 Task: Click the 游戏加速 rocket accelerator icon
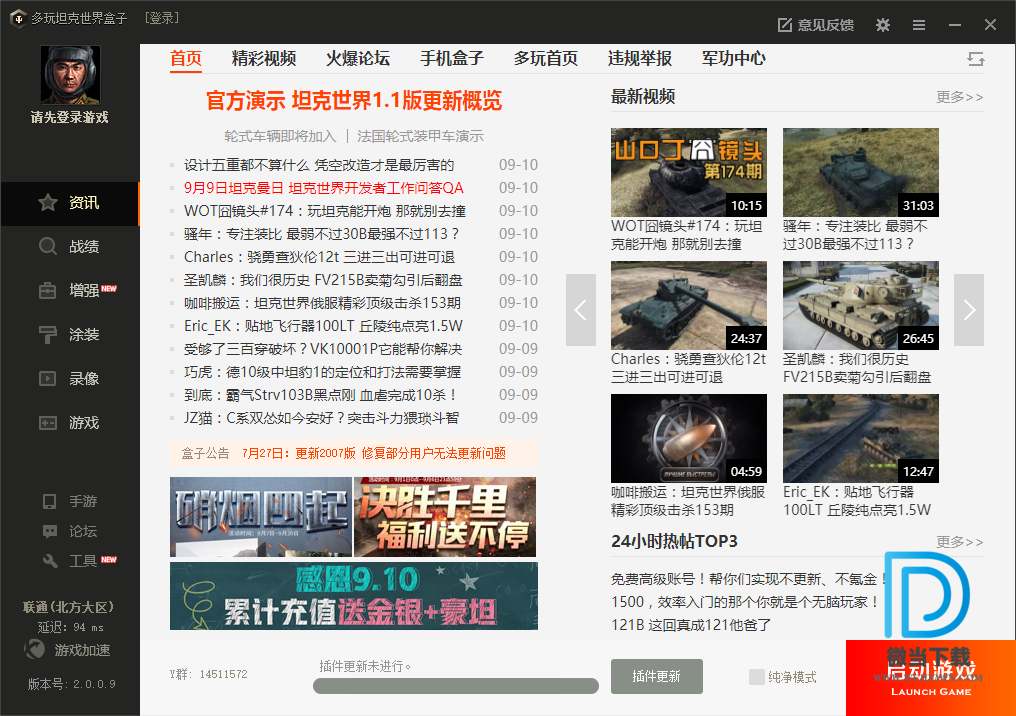[34, 649]
